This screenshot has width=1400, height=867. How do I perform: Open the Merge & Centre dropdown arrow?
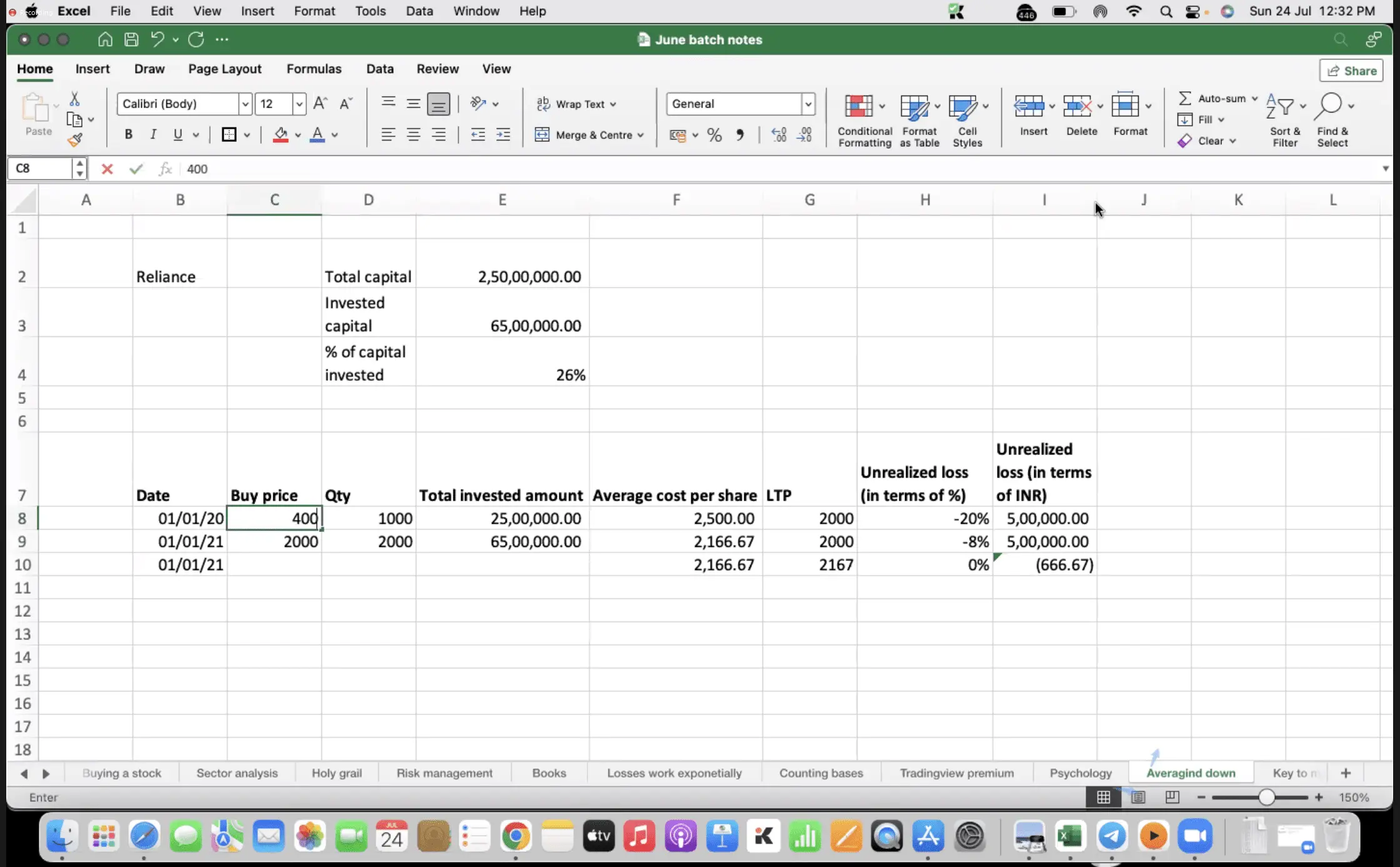[x=641, y=135]
